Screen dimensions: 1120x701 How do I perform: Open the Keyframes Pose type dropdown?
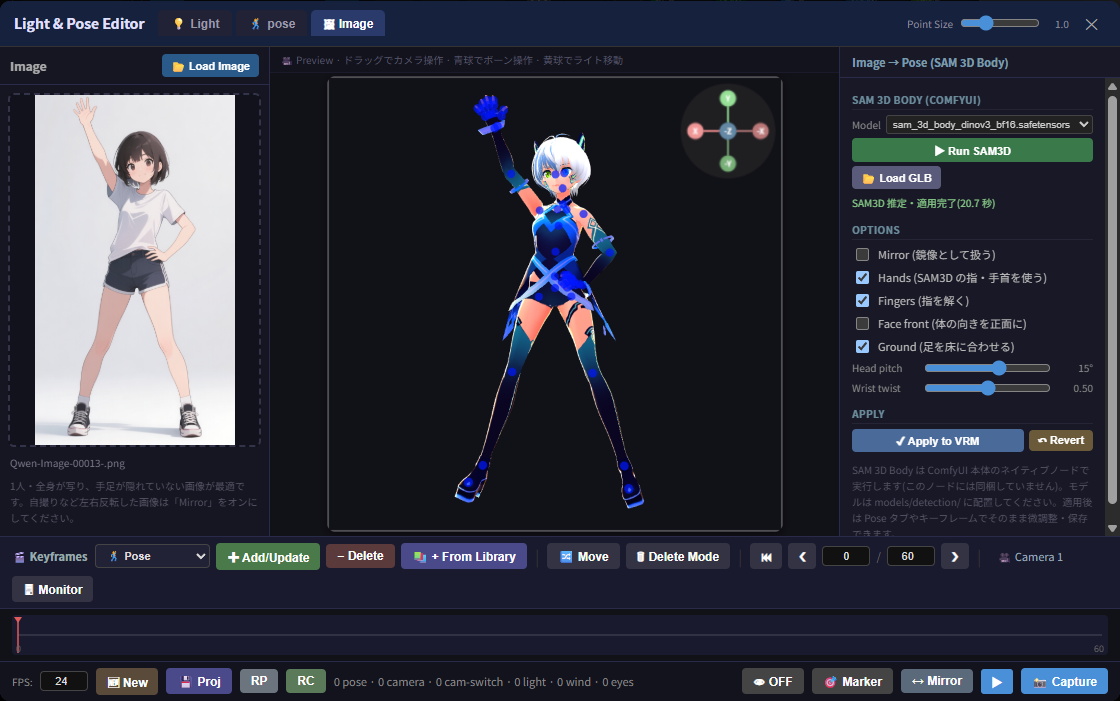153,556
